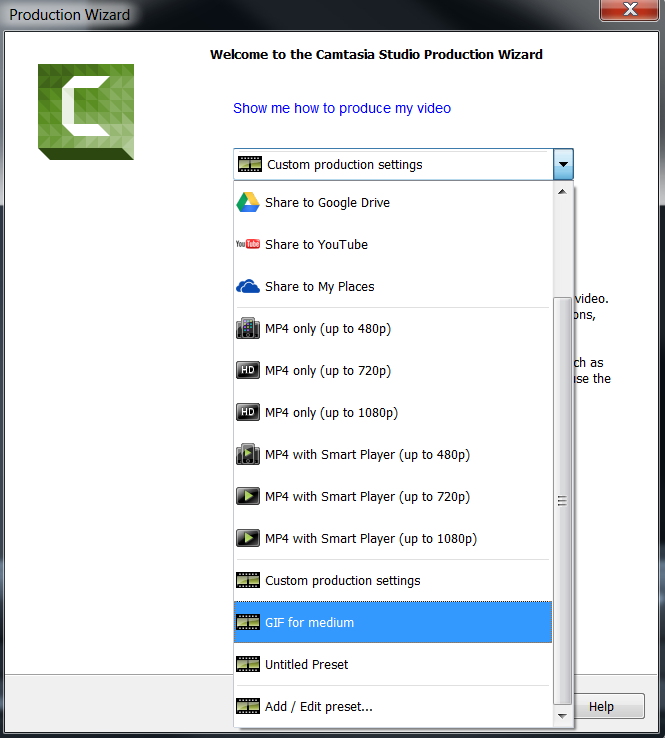Image resolution: width=665 pixels, height=738 pixels.
Task: Click the mobile device icon for MP4 480p
Action: click(x=248, y=328)
